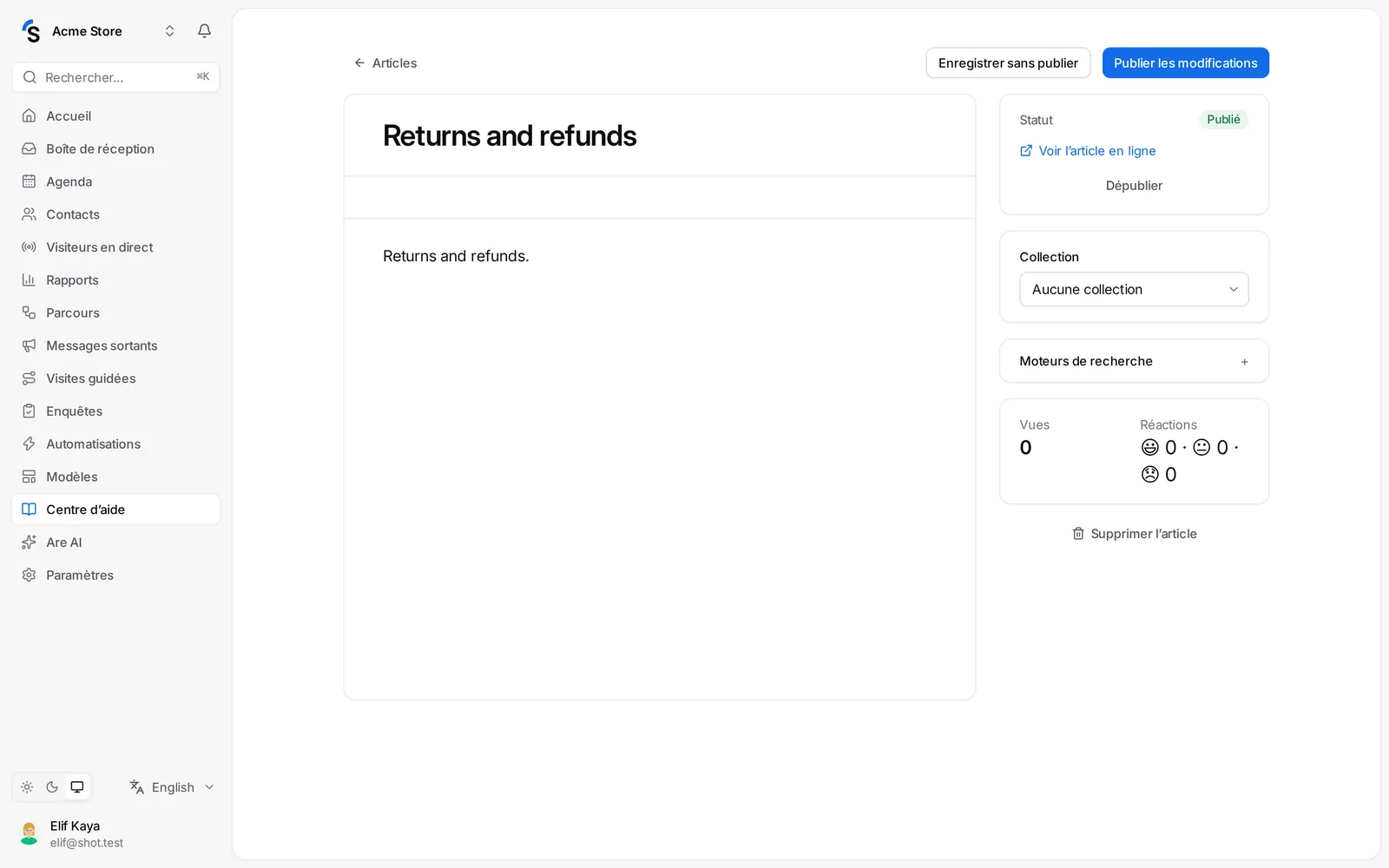Screen dimensions: 1389x868
Task: Click the neutral face reaction icon
Action: point(1201,448)
